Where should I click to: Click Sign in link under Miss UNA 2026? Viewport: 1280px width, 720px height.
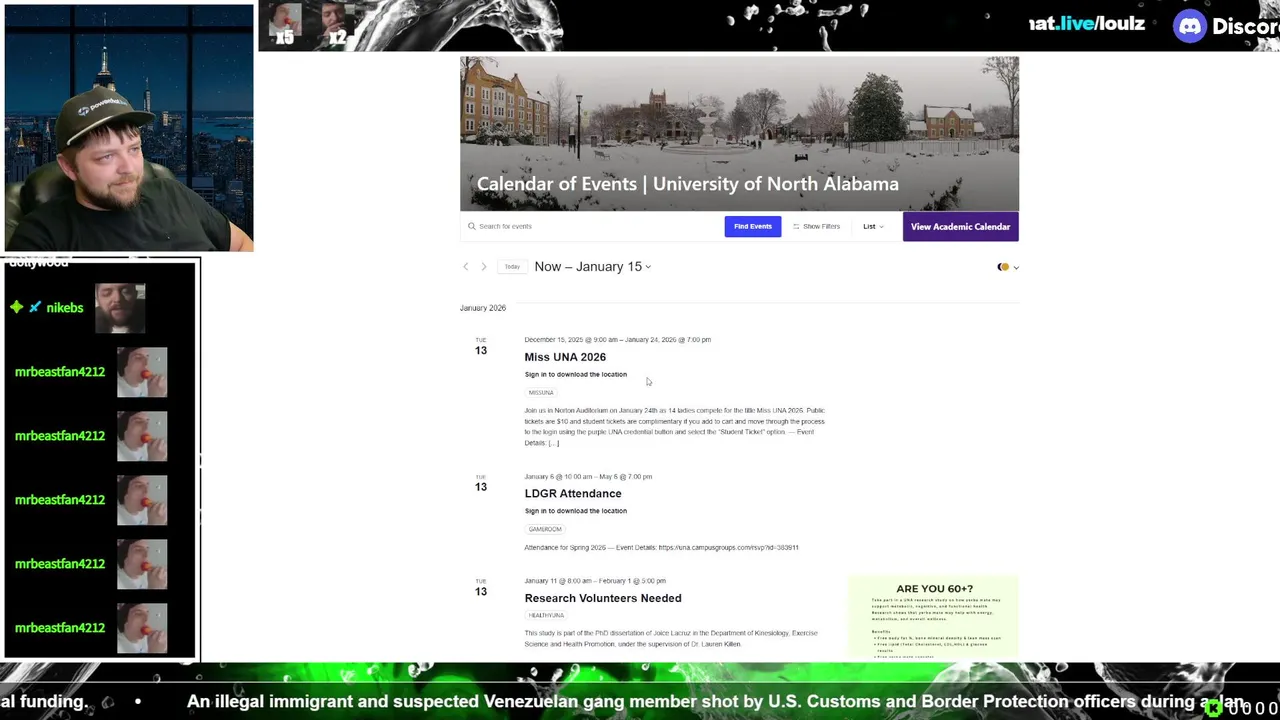576,374
